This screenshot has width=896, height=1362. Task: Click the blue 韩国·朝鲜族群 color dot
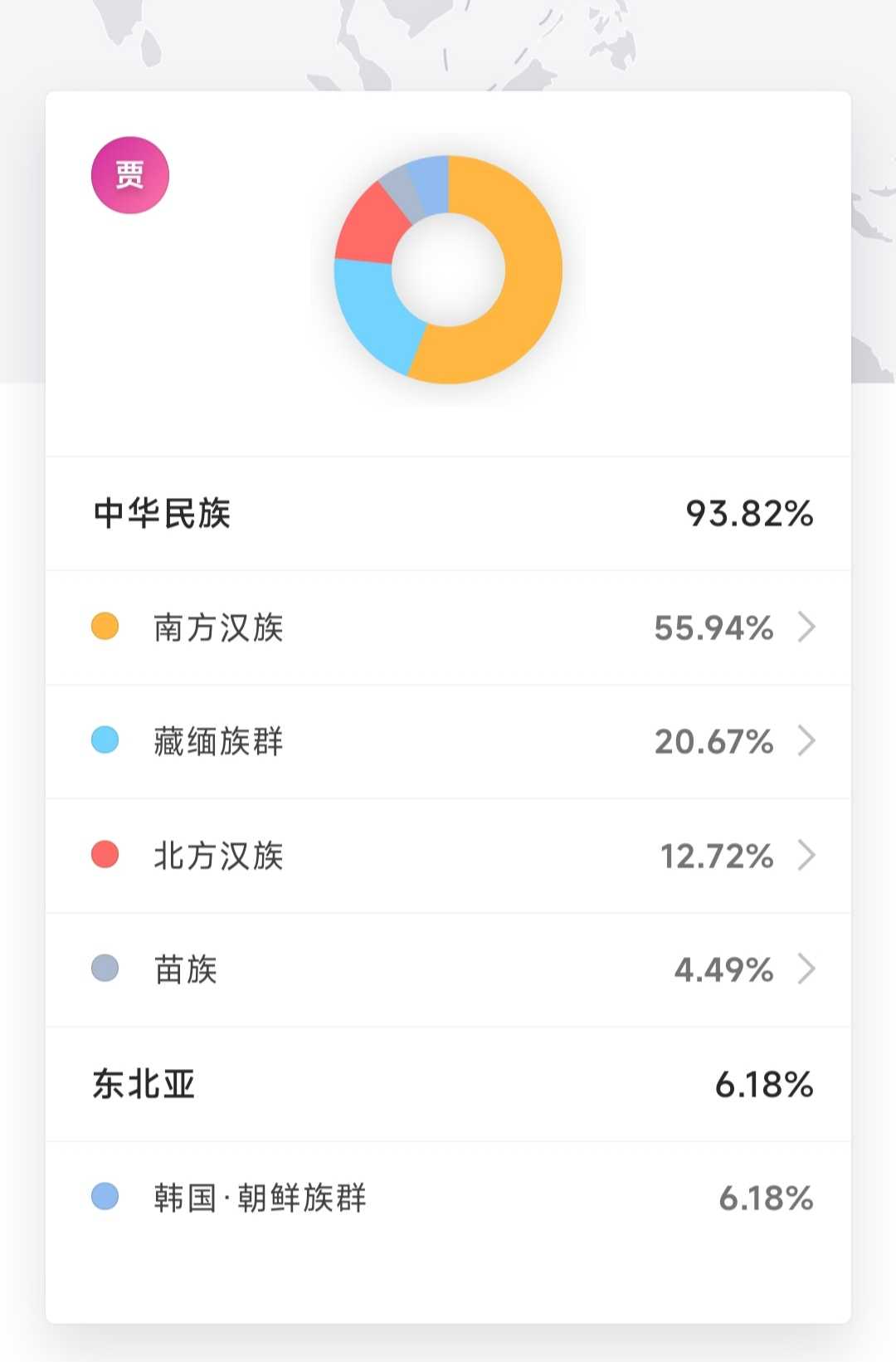[105, 1197]
